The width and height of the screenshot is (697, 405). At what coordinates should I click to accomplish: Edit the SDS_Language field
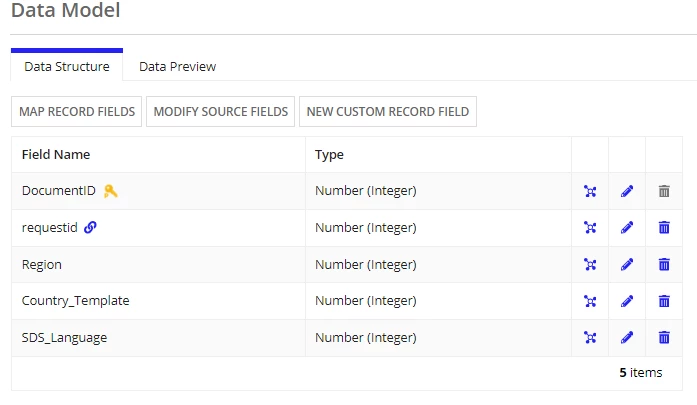point(627,337)
